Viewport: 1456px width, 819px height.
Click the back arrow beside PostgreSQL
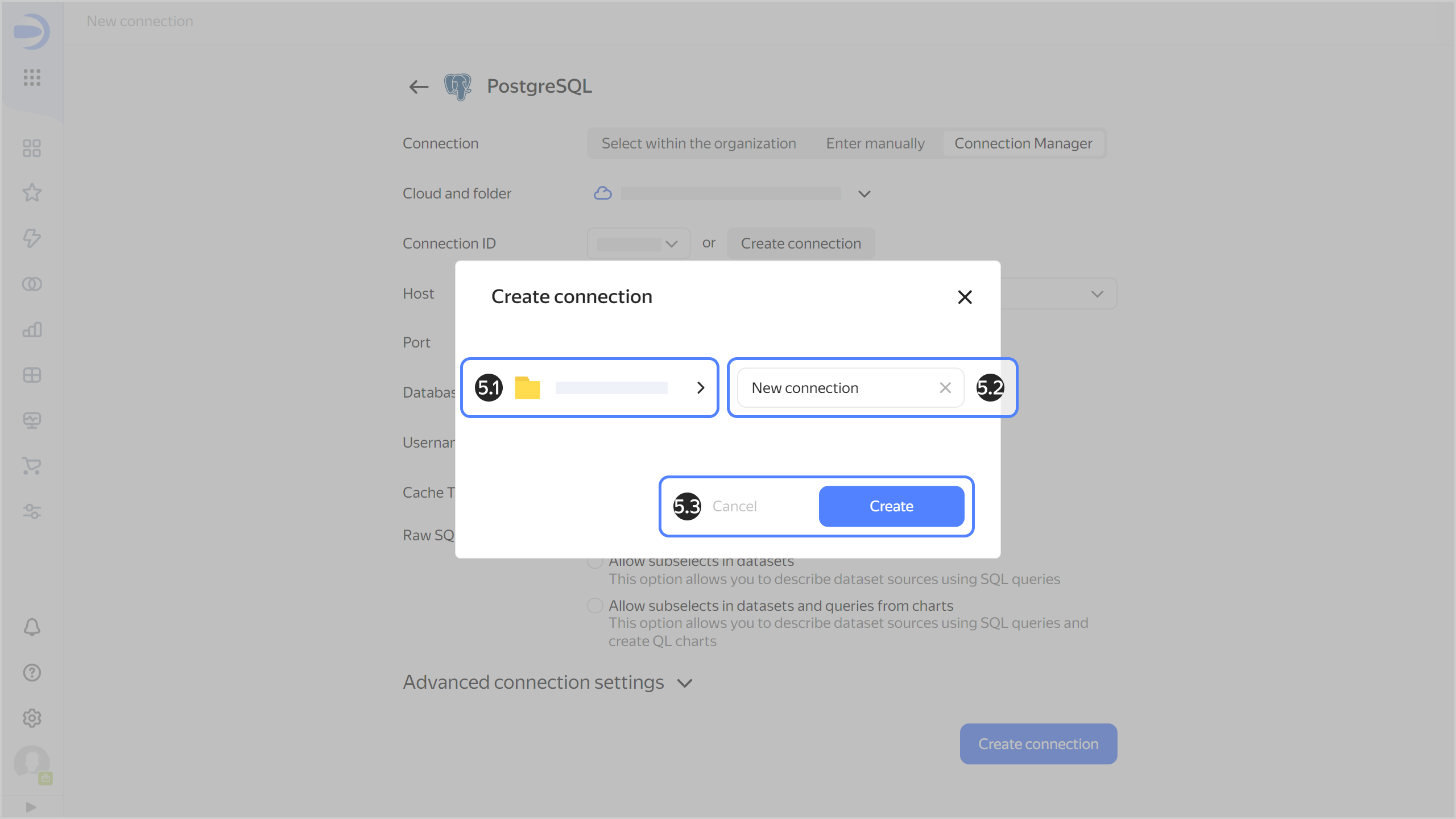(419, 86)
